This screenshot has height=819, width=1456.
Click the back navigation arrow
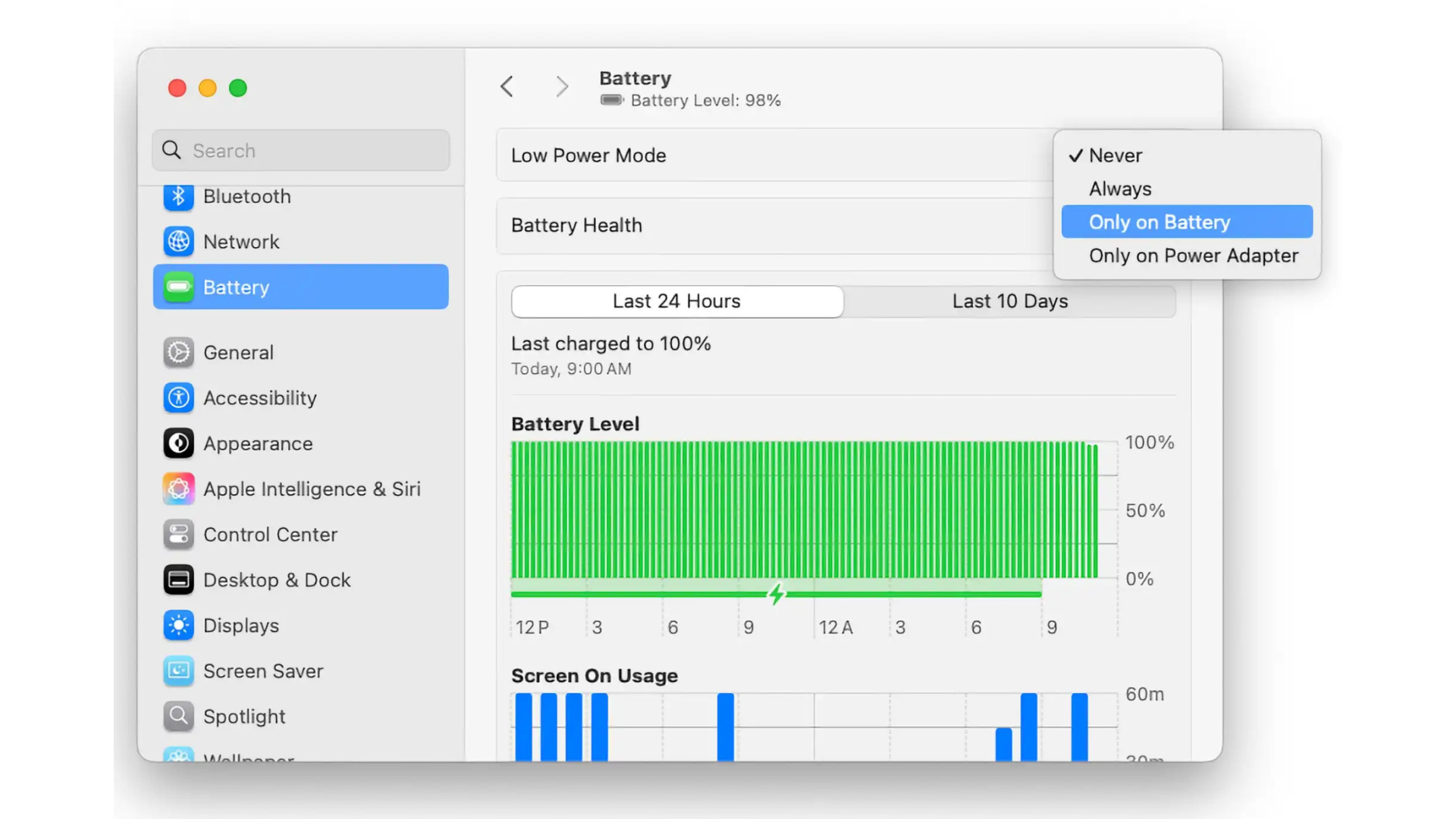(507, 86)
